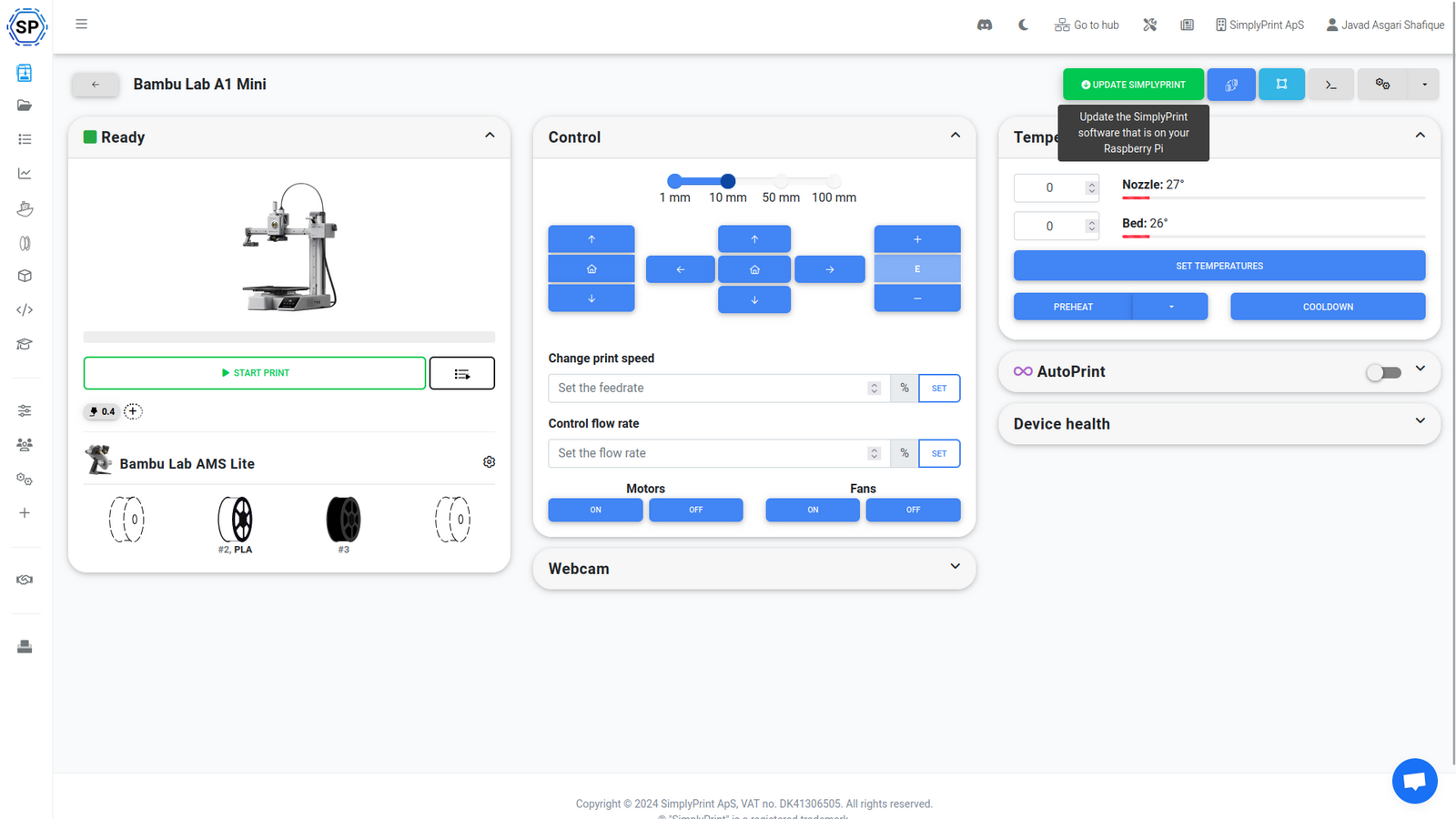Screen dimensions: 1456x819
Task: Open Bambu Lab AMS Lite settings gear
Action: pos(490,462)
